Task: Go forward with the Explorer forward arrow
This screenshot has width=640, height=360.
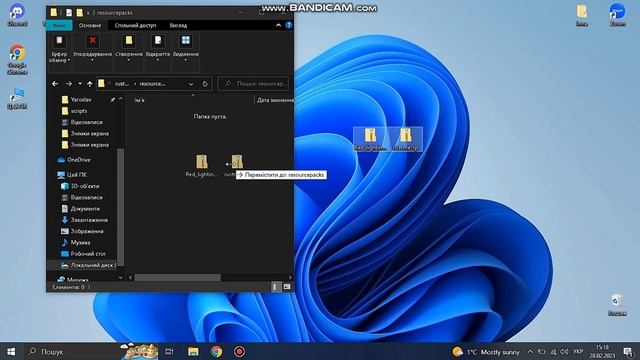Action: tap(69, 84)
